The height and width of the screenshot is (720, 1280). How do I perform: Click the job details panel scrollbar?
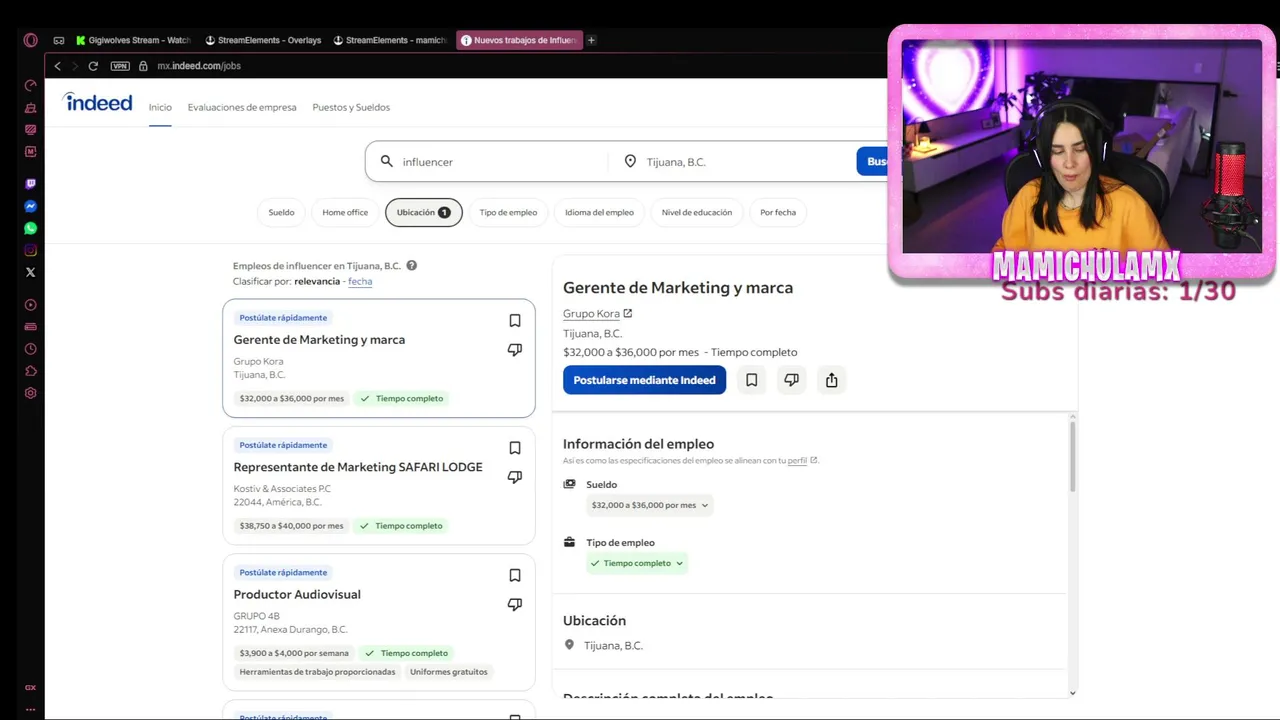pos(1073,457)
